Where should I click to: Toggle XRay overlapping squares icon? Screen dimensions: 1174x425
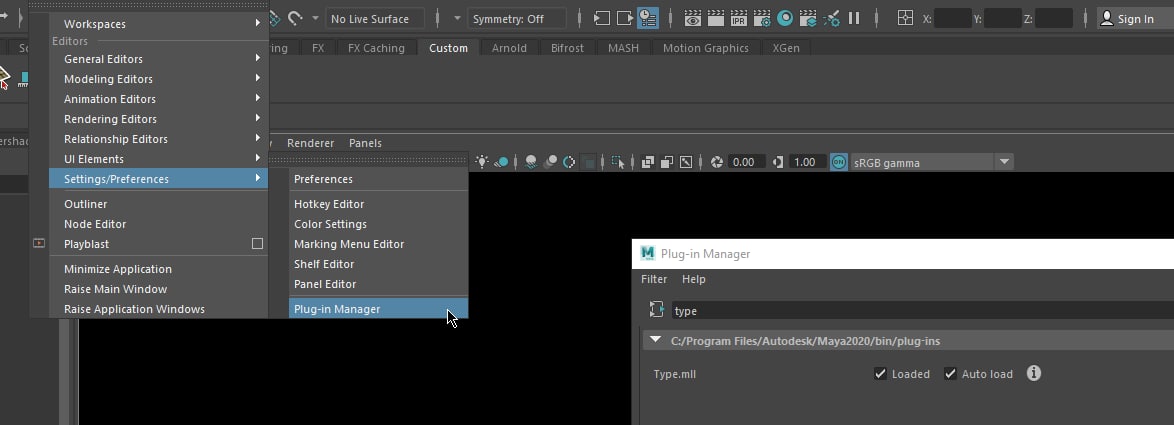point(648,162)
